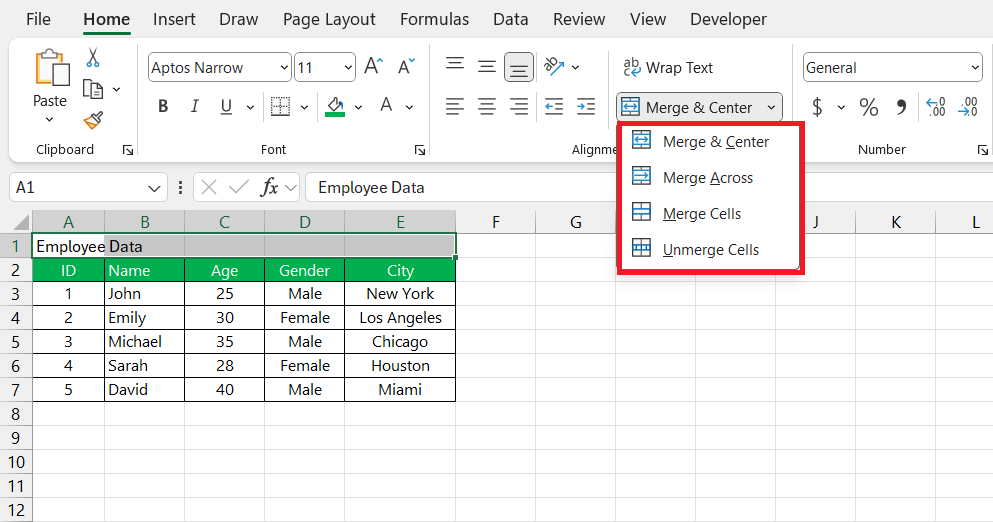The width and height of the screenshot is (993, 522).
Task: Choose Merge & Center in the dropdown list
Action: pos(708,141)
